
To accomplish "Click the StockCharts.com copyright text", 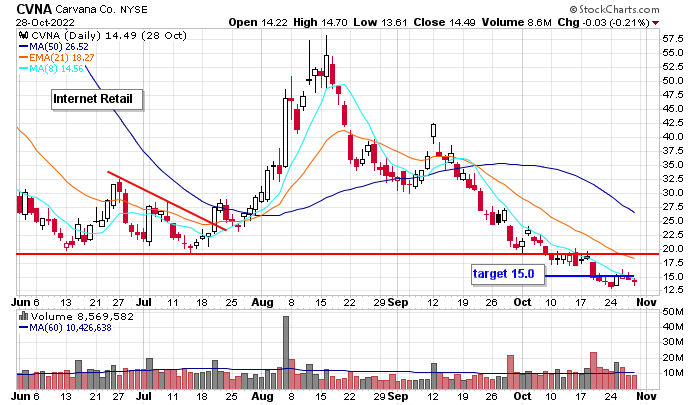I will tap(614, 9).
